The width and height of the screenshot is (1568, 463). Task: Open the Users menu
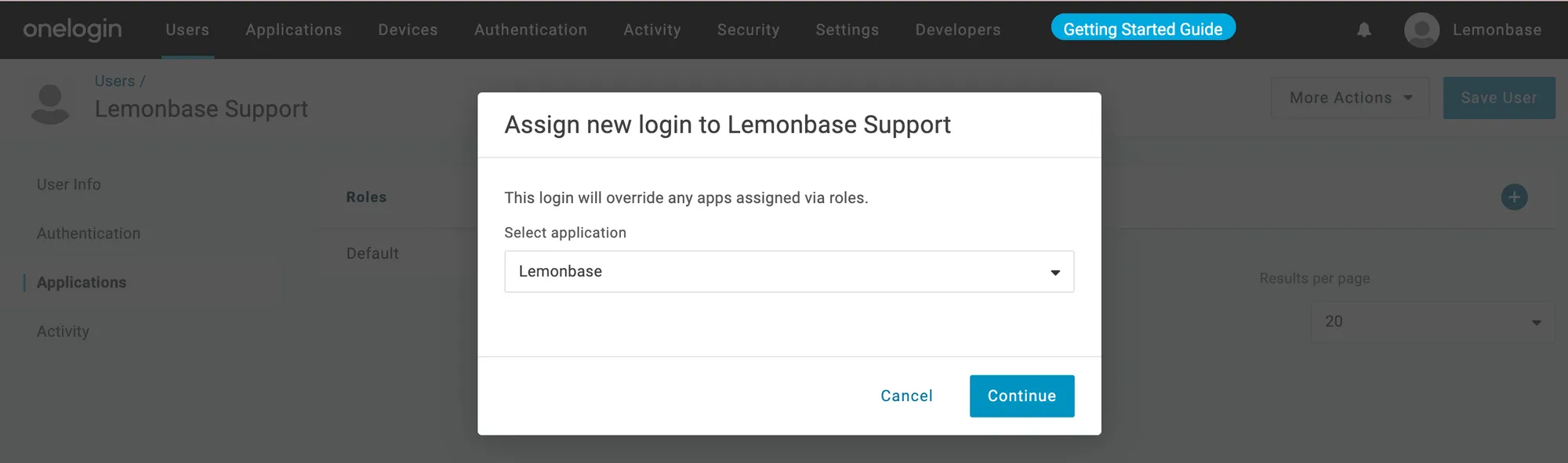pos(187,30)
